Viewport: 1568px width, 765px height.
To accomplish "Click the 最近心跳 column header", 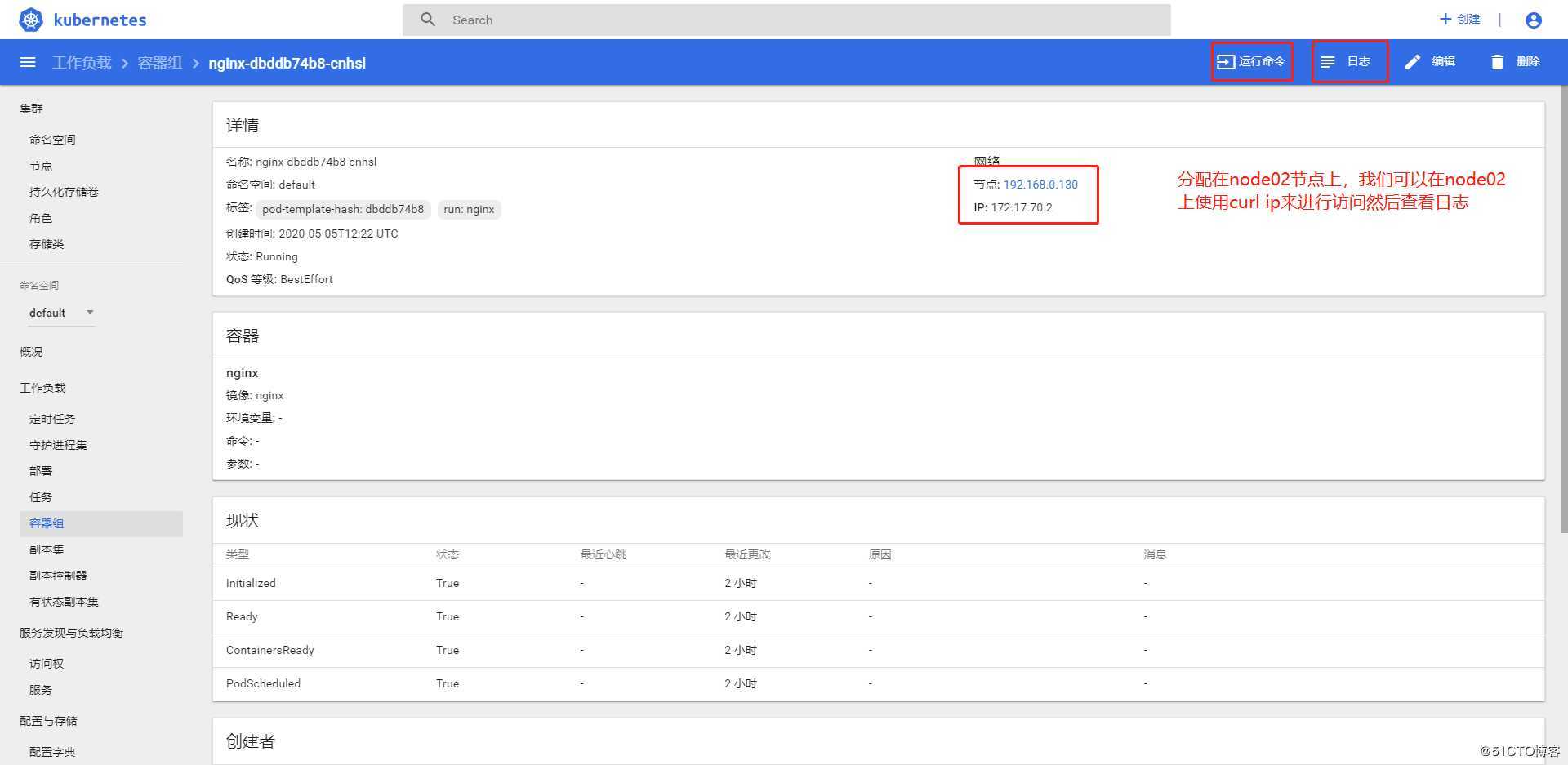I will click(x=604, y=554).
